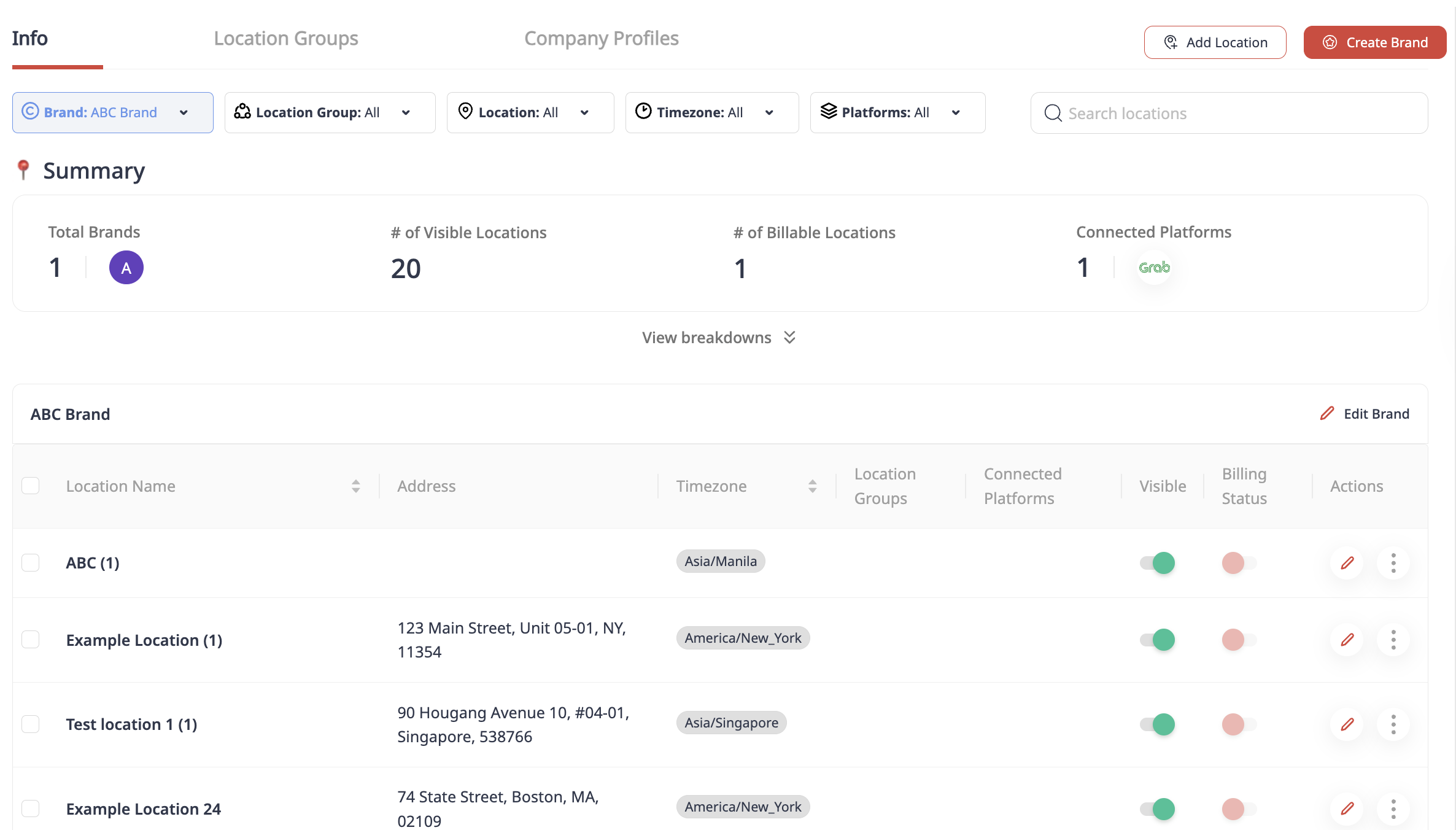Sort by Timezone column arrows
The width and height of the screenshot is (1456, 830).
(x=812, y=486)
